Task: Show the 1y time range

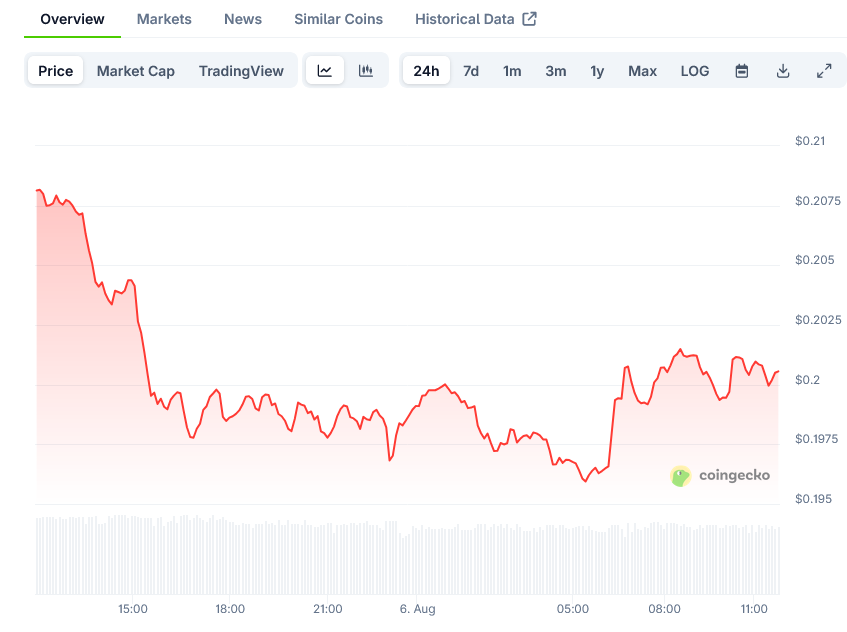Action: [x=597, y=71]
